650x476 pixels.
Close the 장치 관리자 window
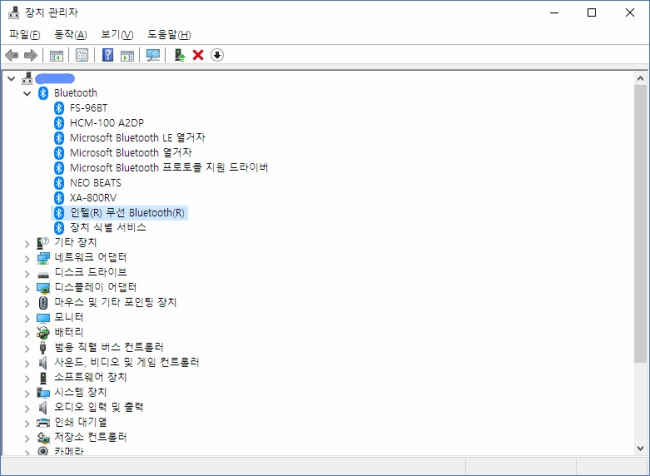click(x=630, y=13)
